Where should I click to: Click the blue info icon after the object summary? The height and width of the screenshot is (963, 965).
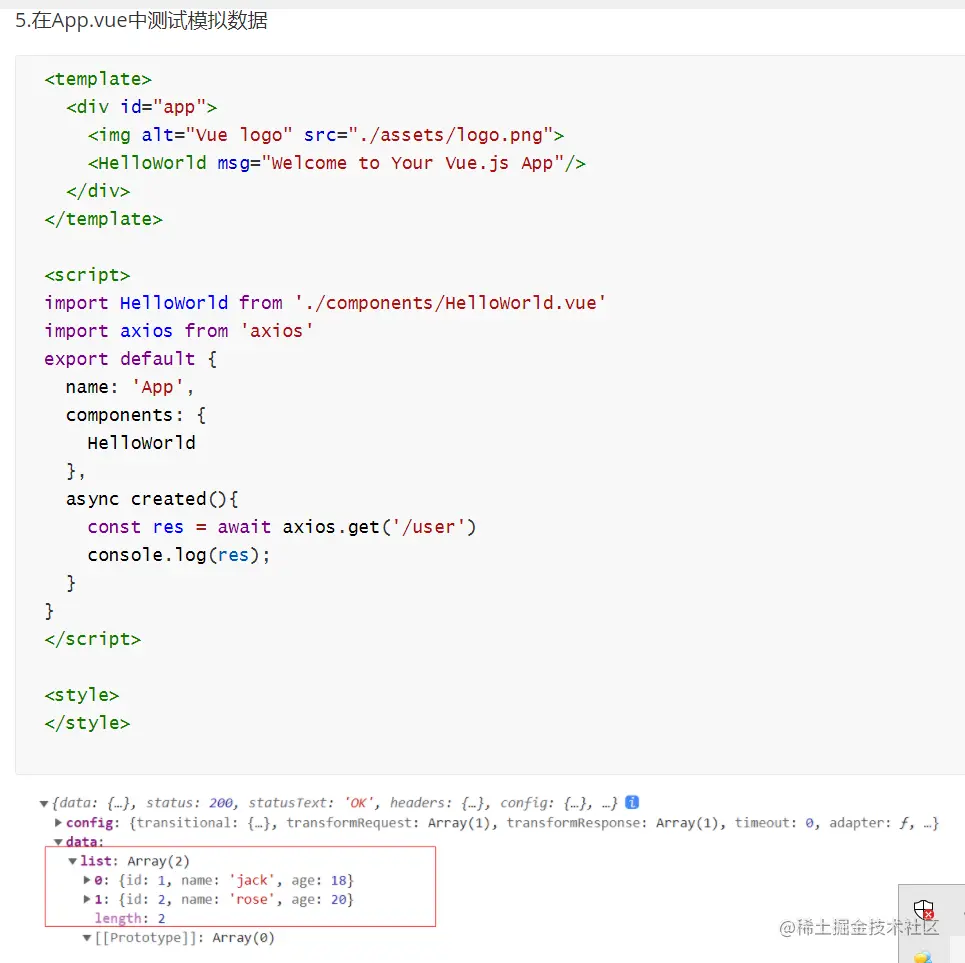coord(632,802)
